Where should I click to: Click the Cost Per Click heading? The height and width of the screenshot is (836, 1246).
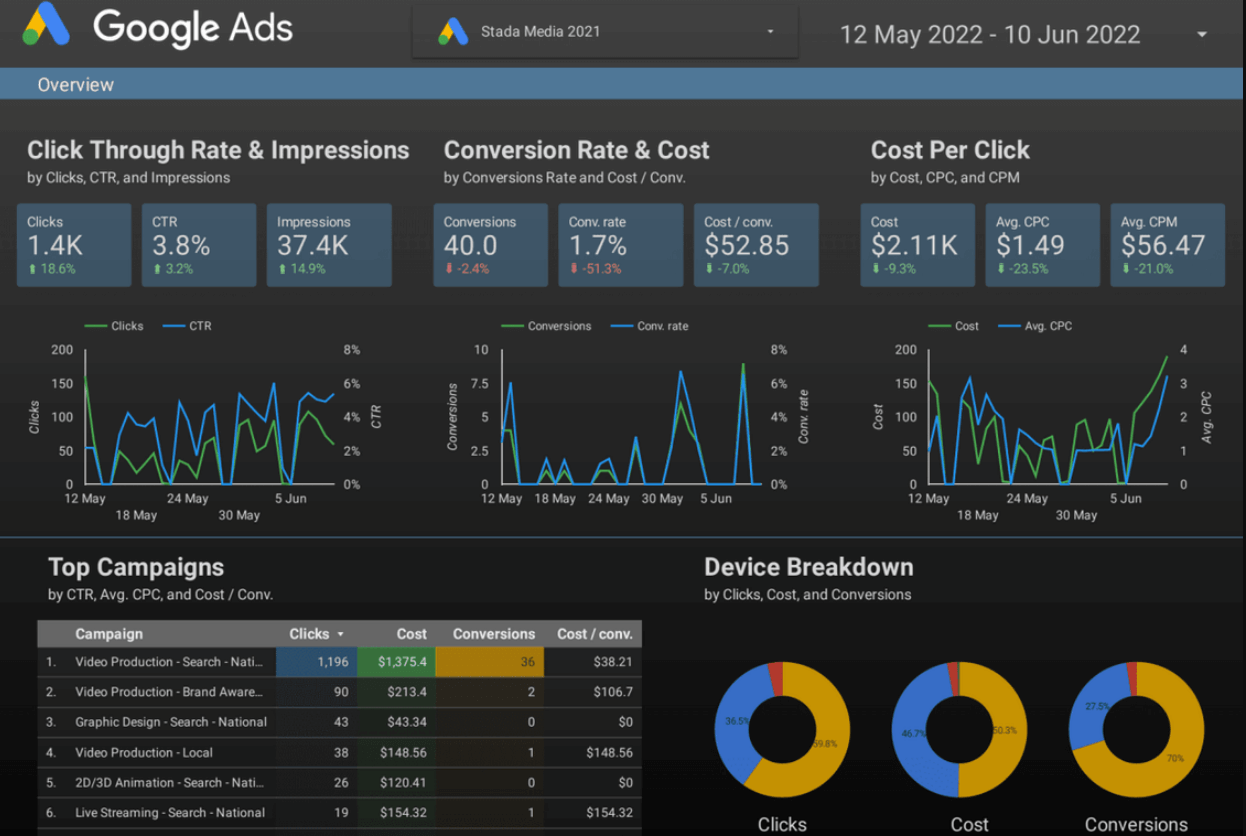coord(950,150)
